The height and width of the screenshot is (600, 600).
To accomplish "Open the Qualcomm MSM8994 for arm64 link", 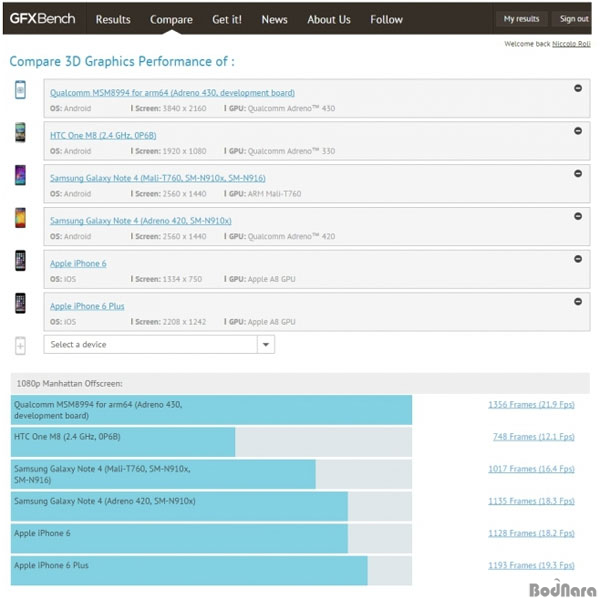I will pos(172,93).
